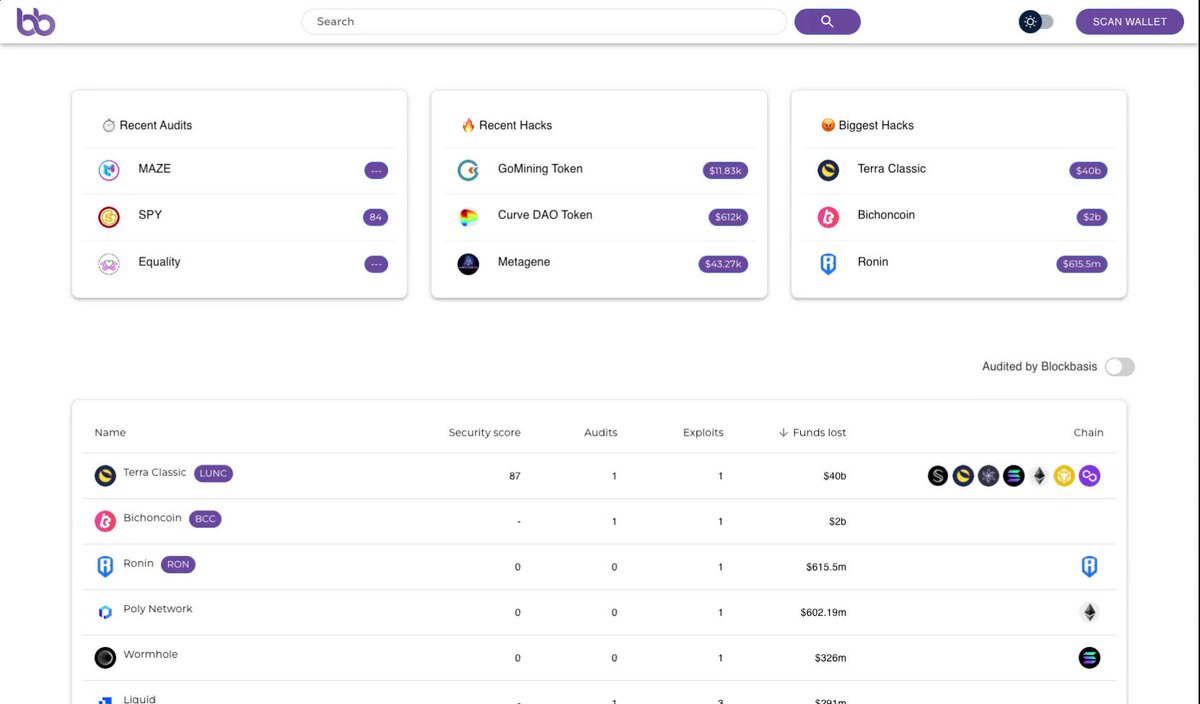Click the LUNC ticker badge
The width and height of the screenshot is (1200, 704).
213,473
